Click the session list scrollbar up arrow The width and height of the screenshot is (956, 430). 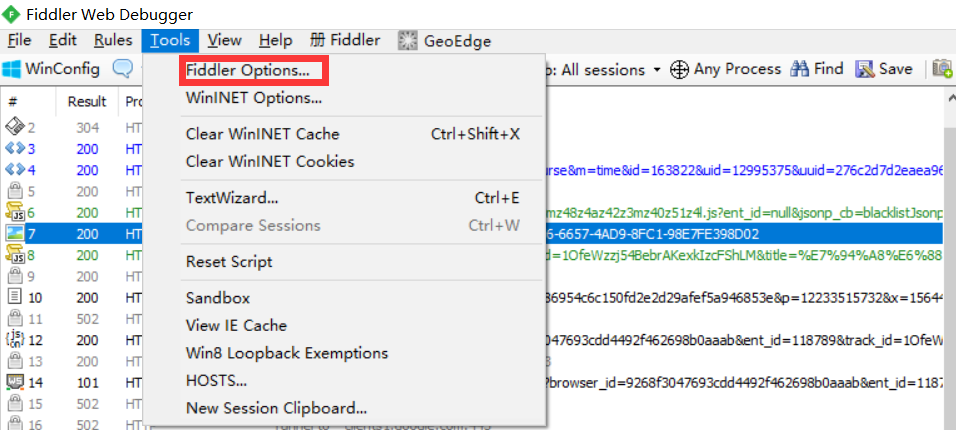[x=950, y=97]
